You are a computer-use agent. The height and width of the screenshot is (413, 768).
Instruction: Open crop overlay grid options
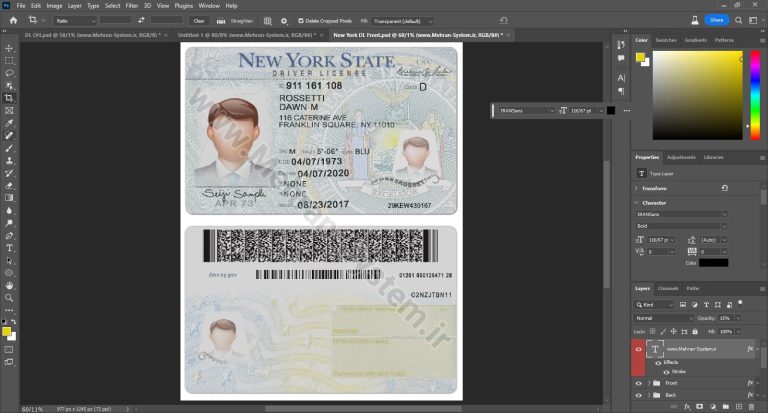pyautogui.click(x=267, y=21)
